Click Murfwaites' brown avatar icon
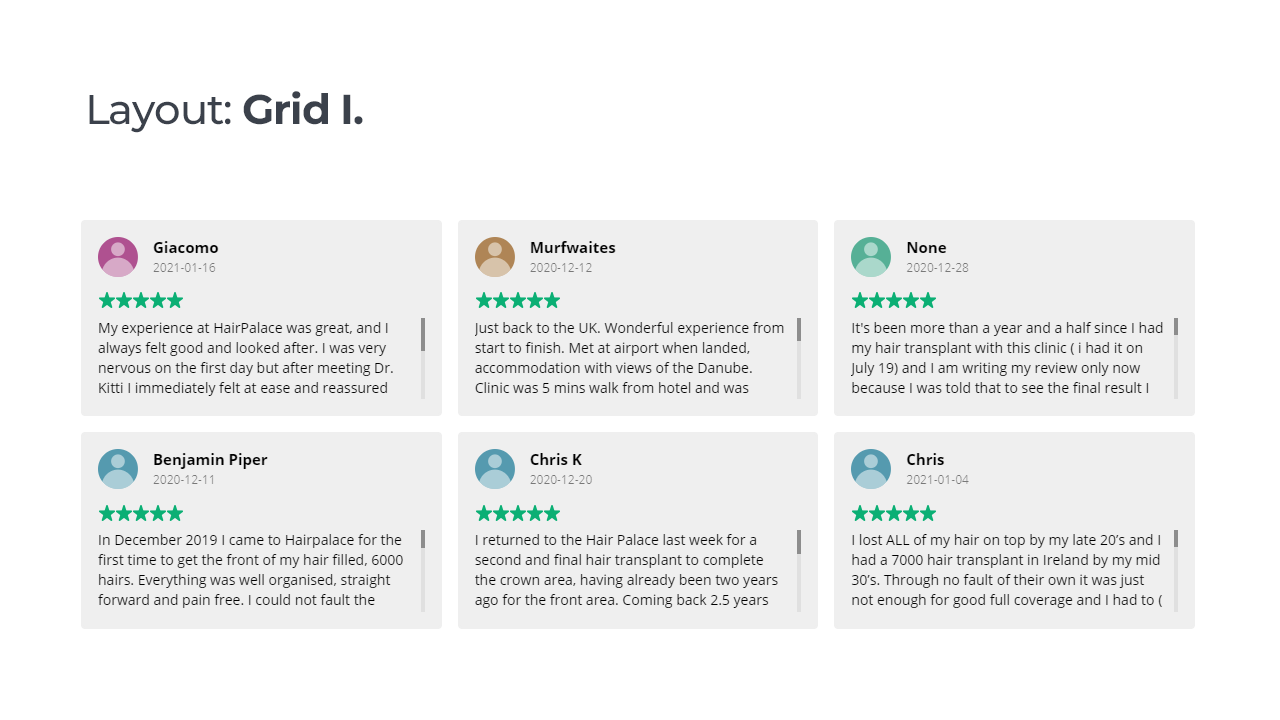This screenshot has width=1280, height=720. pos(495,257)
